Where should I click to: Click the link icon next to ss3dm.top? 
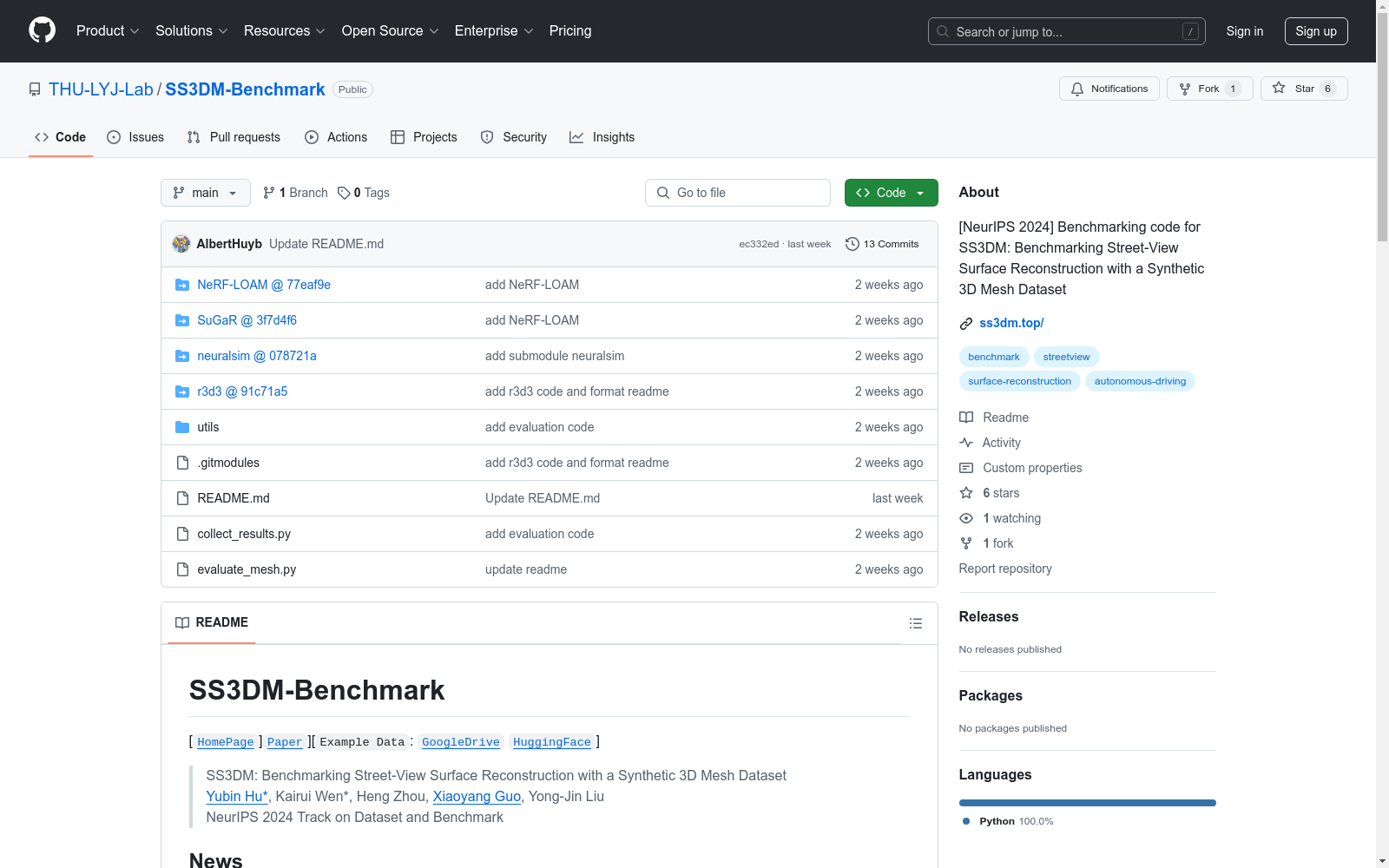click(966, 324)
